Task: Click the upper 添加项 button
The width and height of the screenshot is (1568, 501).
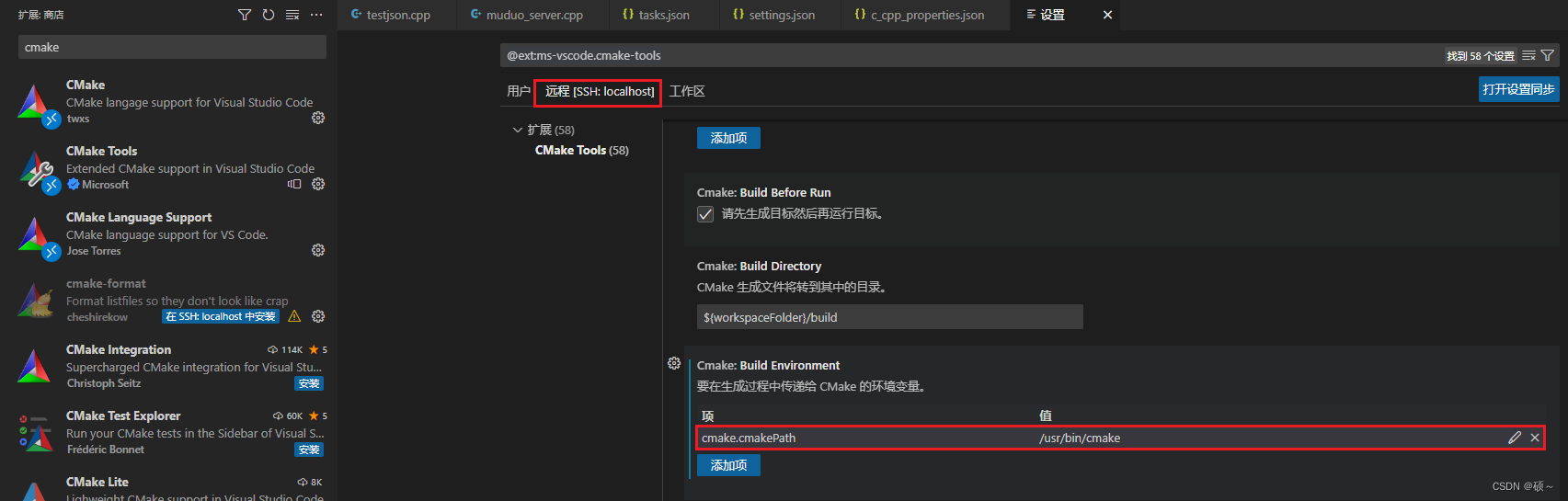Action: pos(728,138)
